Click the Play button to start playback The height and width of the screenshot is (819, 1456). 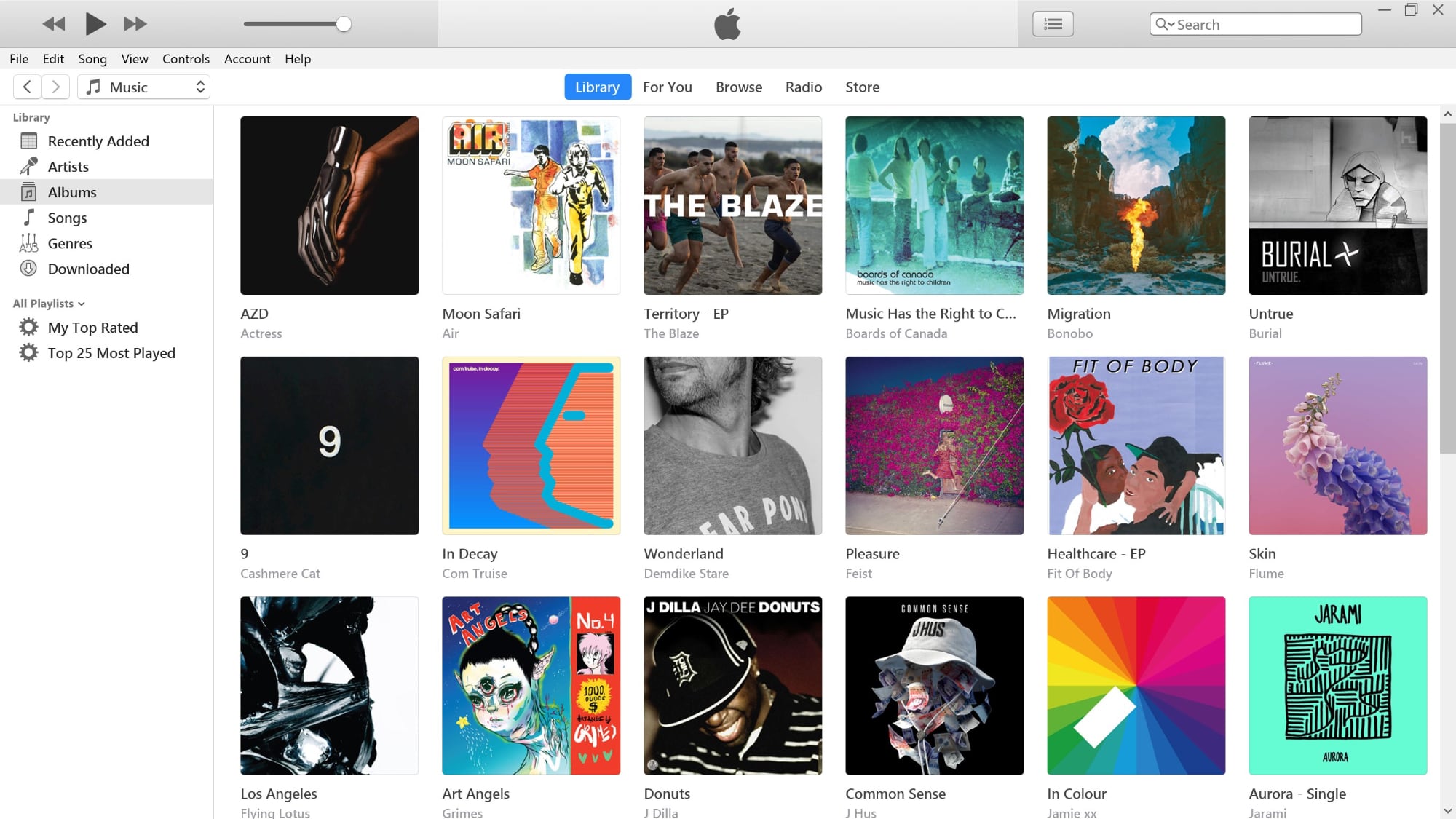coord(93,24)
